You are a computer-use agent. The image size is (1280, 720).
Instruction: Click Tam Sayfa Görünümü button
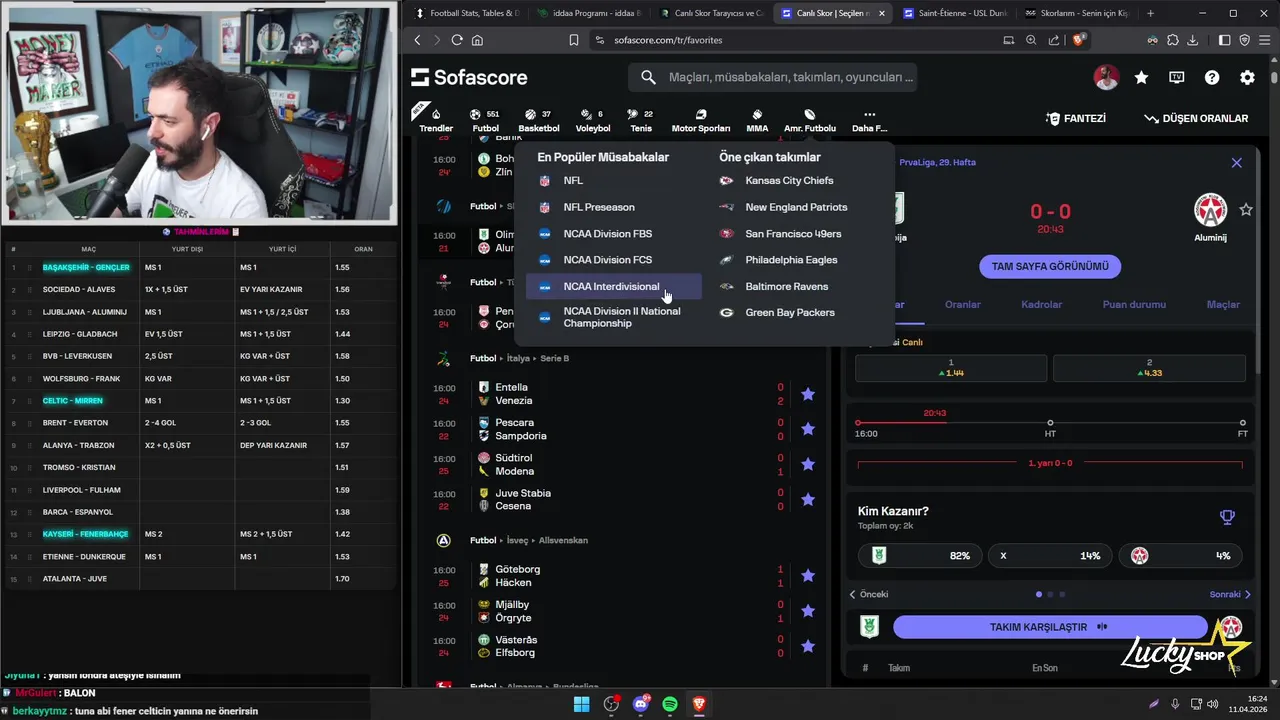click(1050, 267)
